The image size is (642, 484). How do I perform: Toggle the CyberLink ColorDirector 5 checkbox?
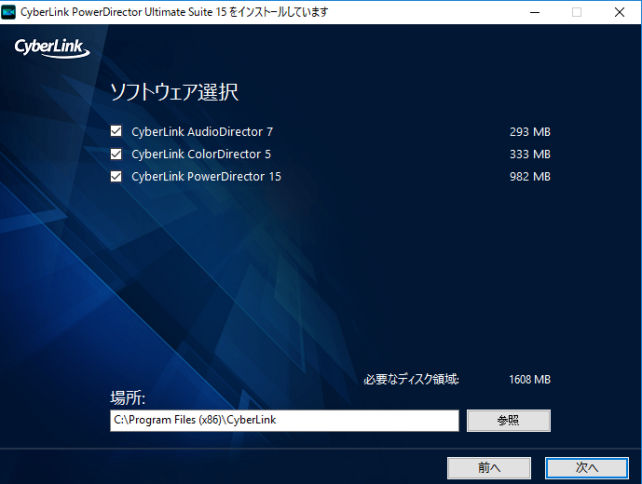pos(116,154)
